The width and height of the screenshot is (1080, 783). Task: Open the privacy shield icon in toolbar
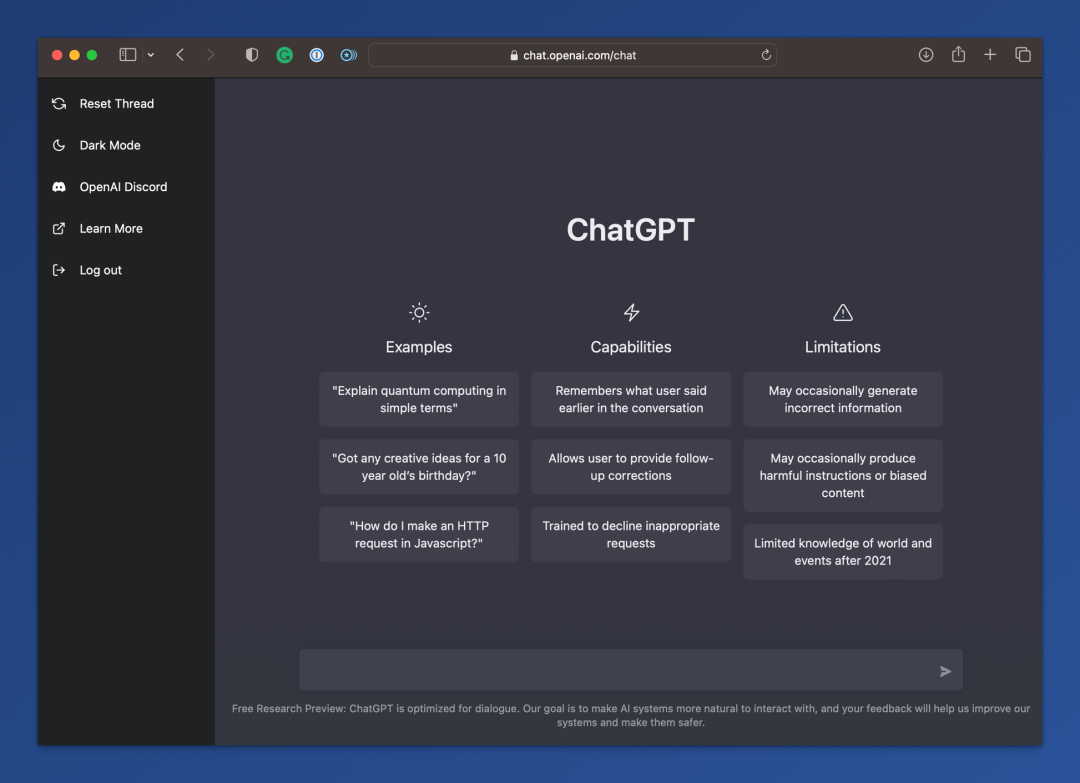tap(252, 55)
